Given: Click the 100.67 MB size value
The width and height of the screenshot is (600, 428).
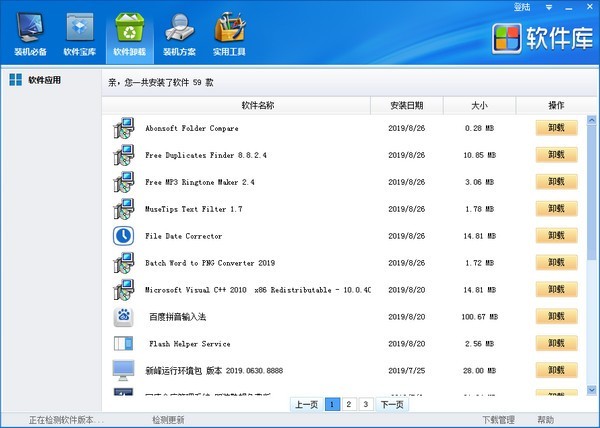Looking at the screenshot, I should pos(479,317).
